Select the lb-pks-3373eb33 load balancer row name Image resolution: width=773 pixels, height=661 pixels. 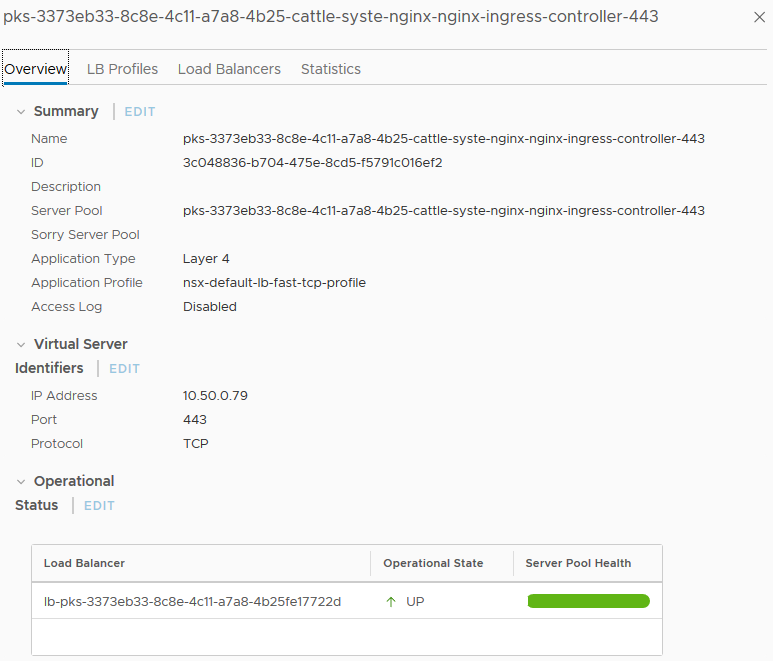[192, 602]
